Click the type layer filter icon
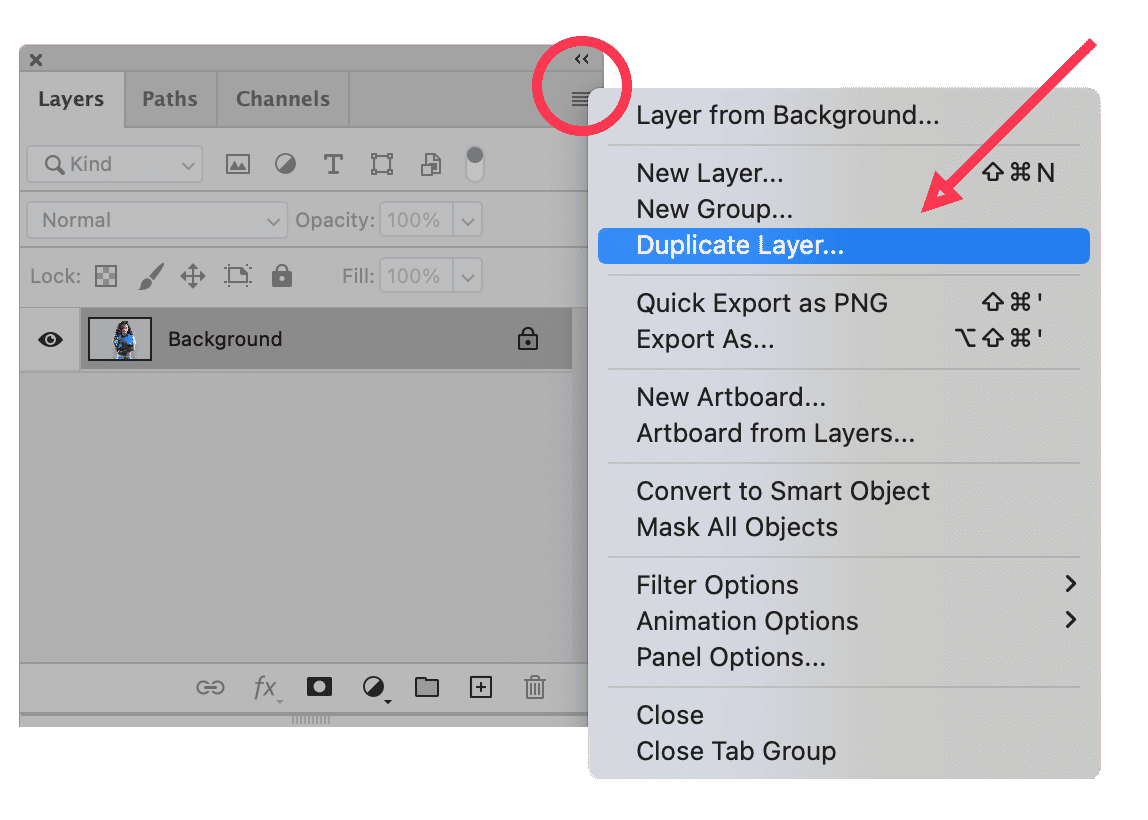The image size is (1148, 820). 333,165
